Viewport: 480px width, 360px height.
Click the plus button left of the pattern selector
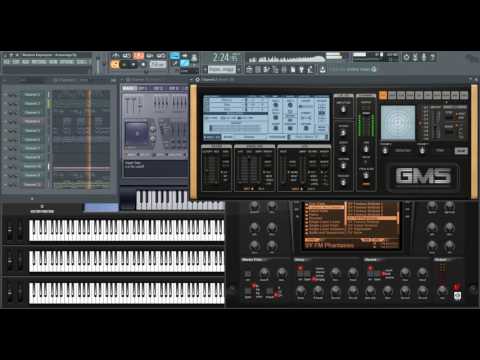tap(205, 70)
